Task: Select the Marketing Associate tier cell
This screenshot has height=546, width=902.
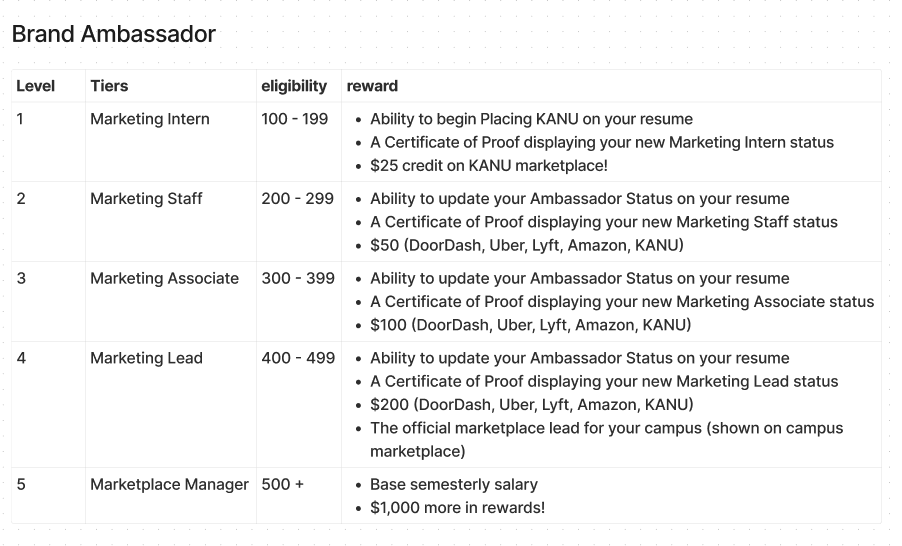Action: tap(164, 278)
